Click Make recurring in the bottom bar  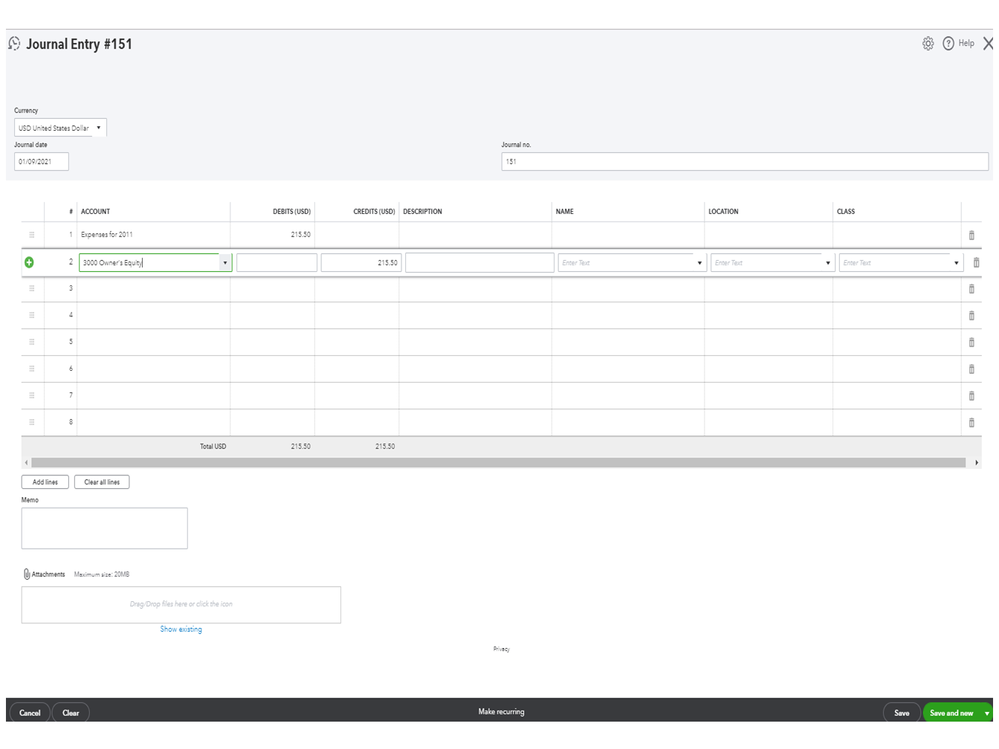(x=501, y=712)
